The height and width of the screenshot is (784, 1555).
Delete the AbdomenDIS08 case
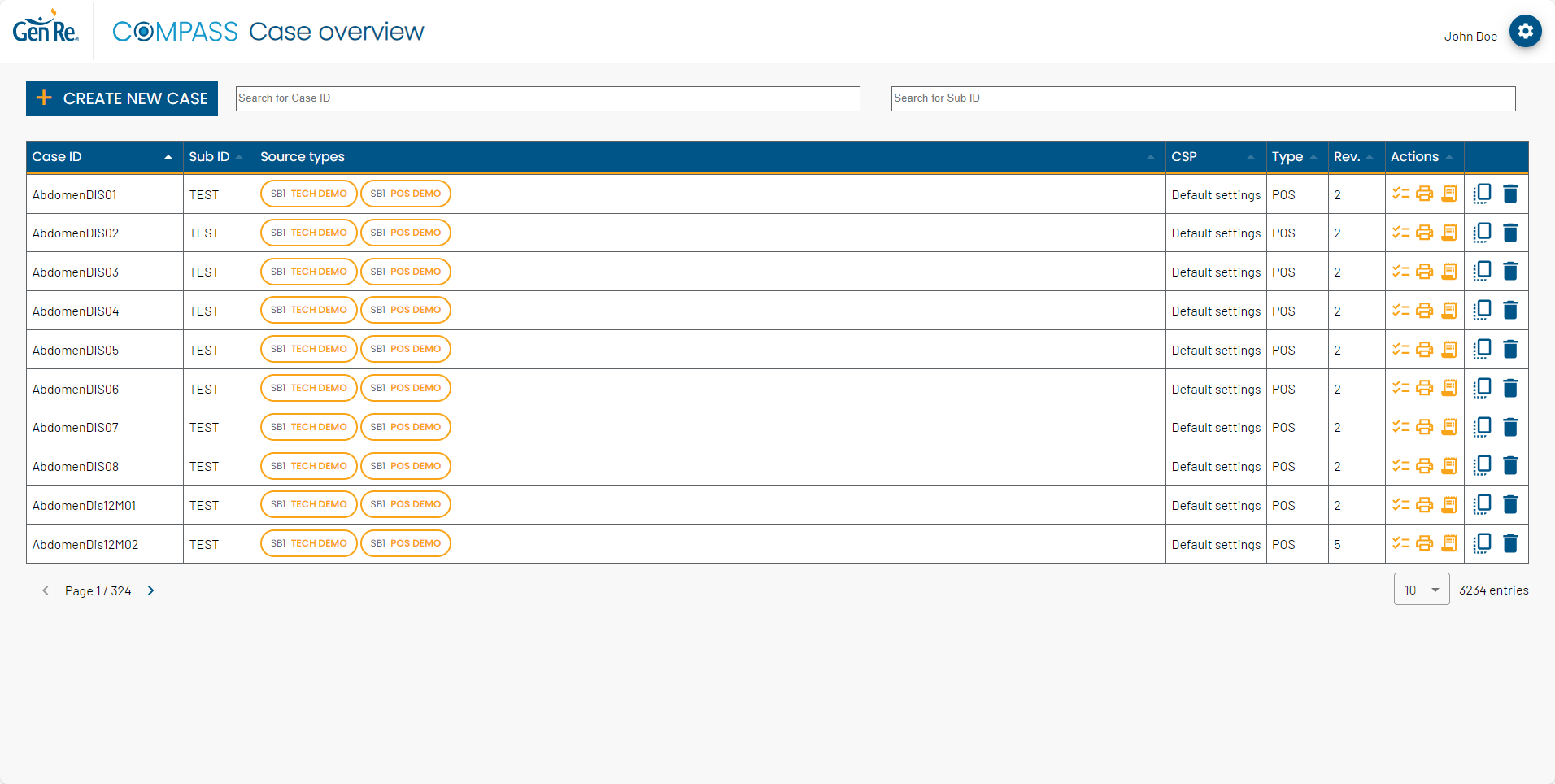coord(1510,465)
